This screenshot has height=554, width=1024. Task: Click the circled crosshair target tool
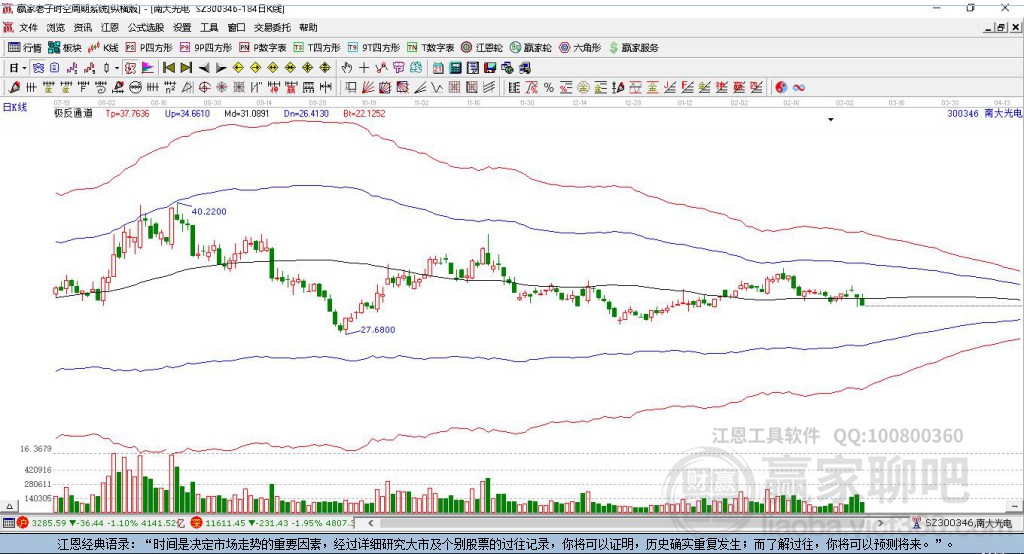click(x=204, y=88)
